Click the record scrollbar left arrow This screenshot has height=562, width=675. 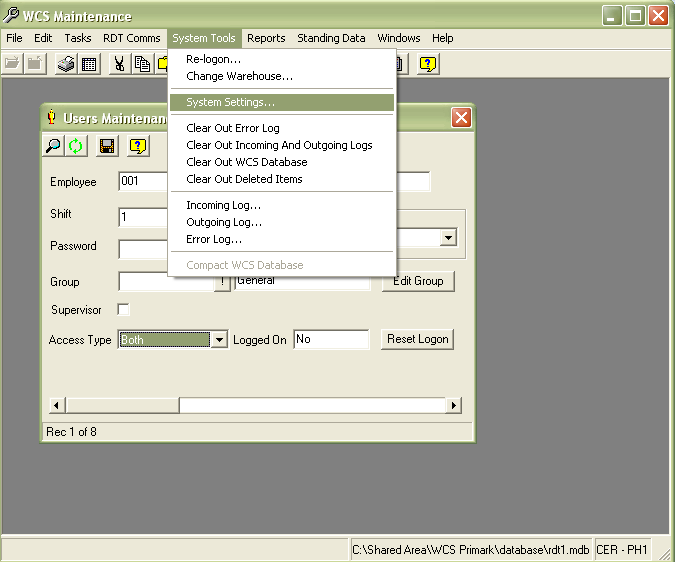[56, 405]
